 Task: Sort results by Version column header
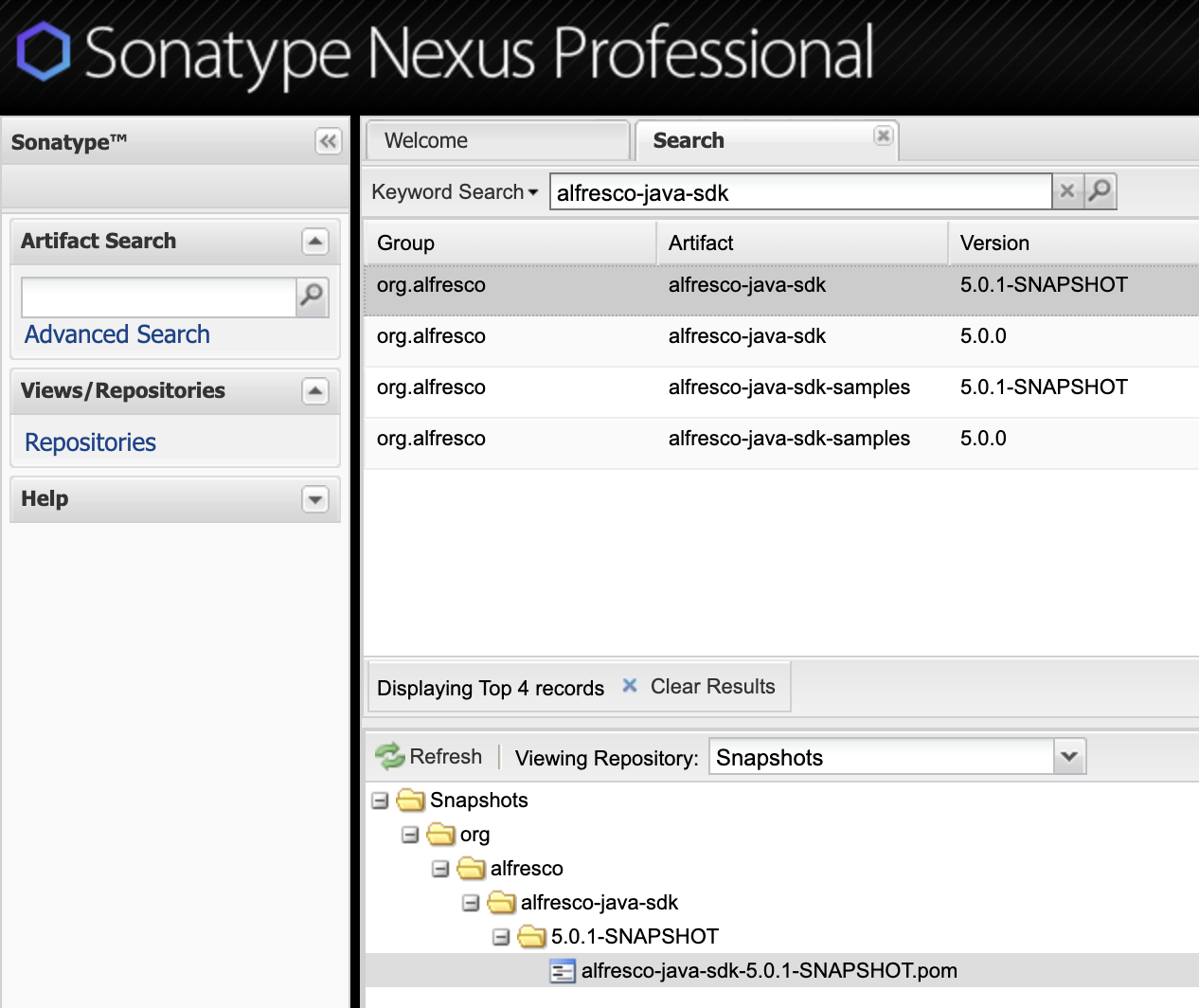(x=994, y=243)
